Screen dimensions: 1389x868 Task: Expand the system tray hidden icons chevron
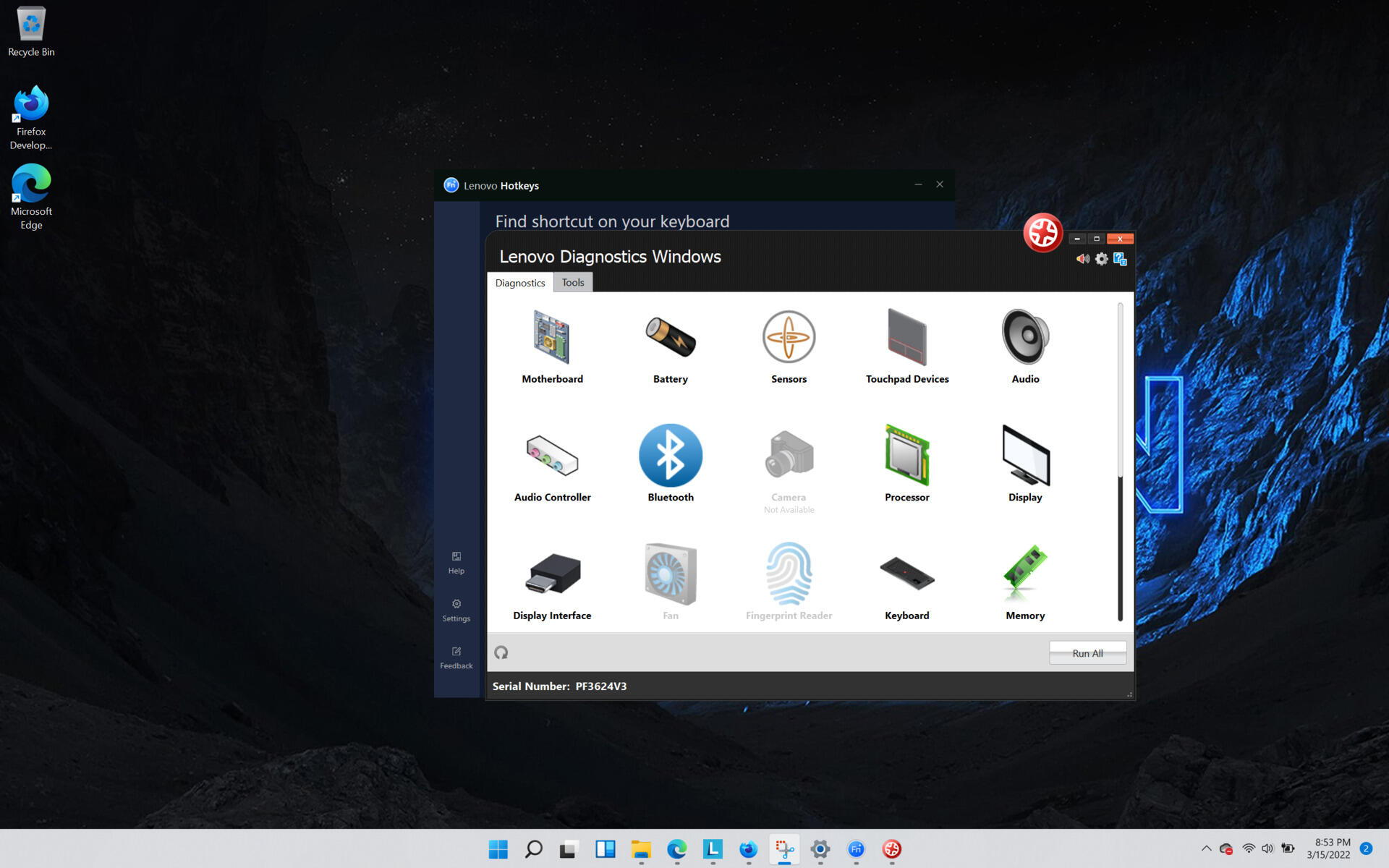[x=1206, y=848]
